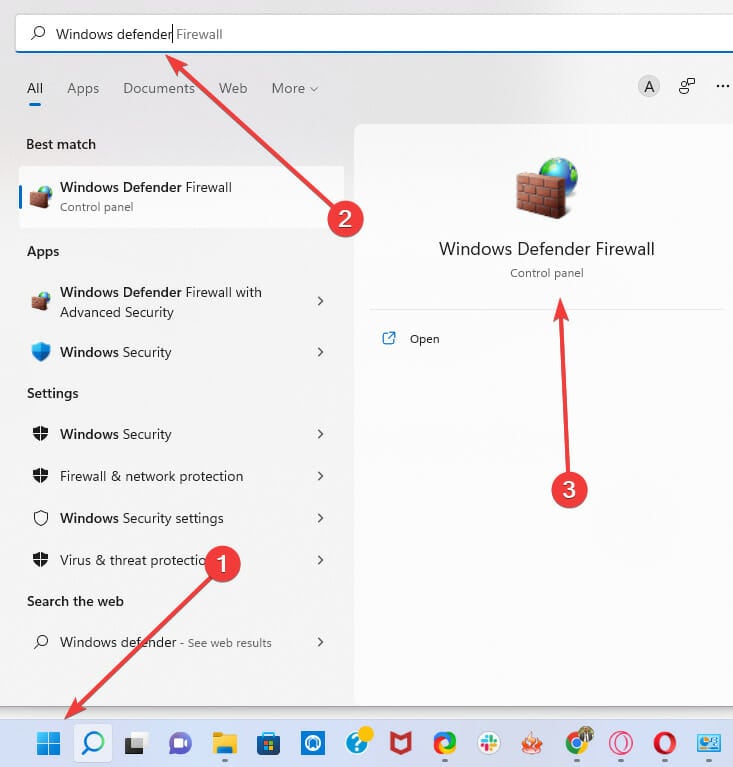Select 'Windows defender - See web results'
The height and width of the screenshot is (767, 733).
(x=166, y=642)
